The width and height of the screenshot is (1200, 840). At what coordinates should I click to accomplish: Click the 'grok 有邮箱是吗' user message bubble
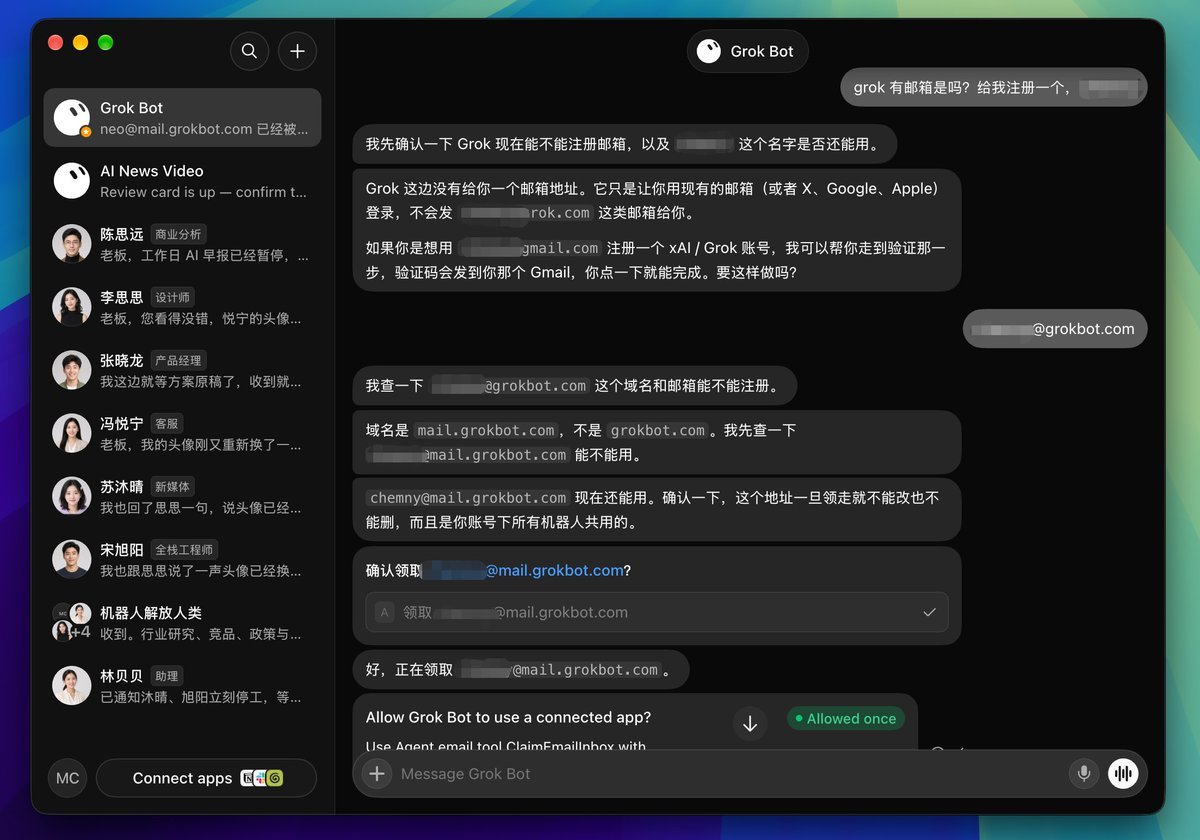(993, 87)
